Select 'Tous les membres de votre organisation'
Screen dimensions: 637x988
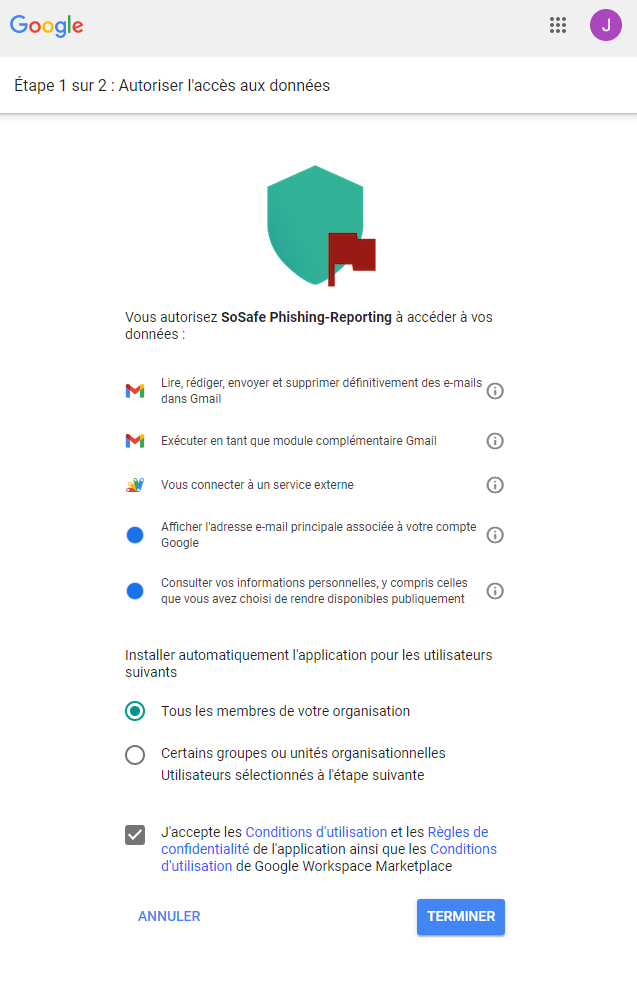[135, 711]
